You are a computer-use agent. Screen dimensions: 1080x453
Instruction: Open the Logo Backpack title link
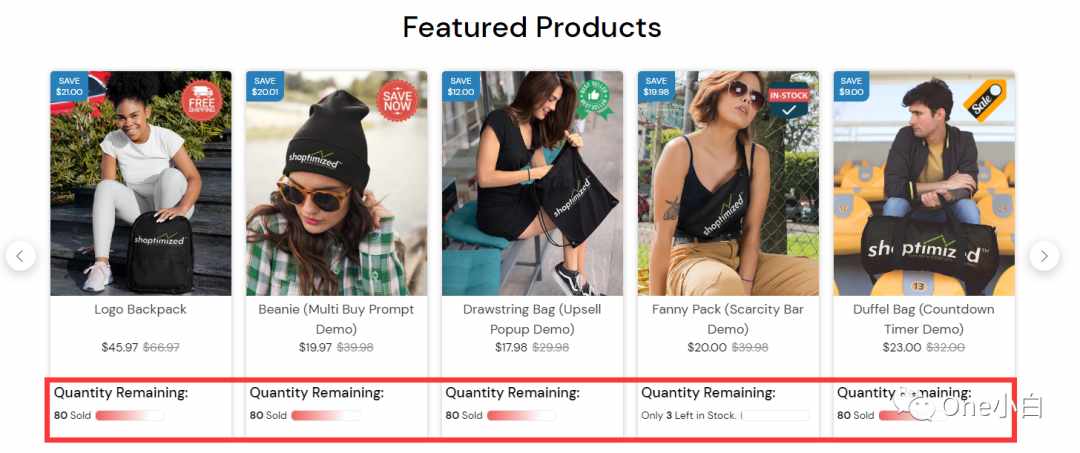(x=141, y=310)
